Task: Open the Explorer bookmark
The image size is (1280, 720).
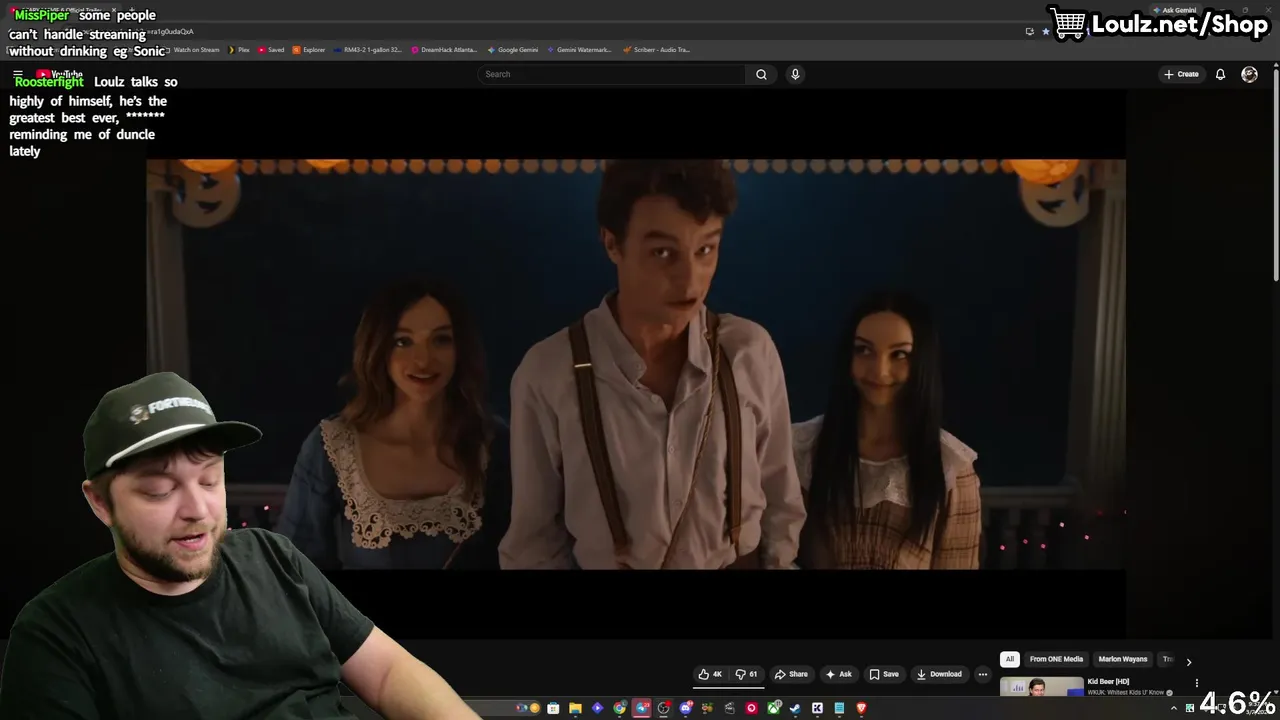Action: pos(309,49)
